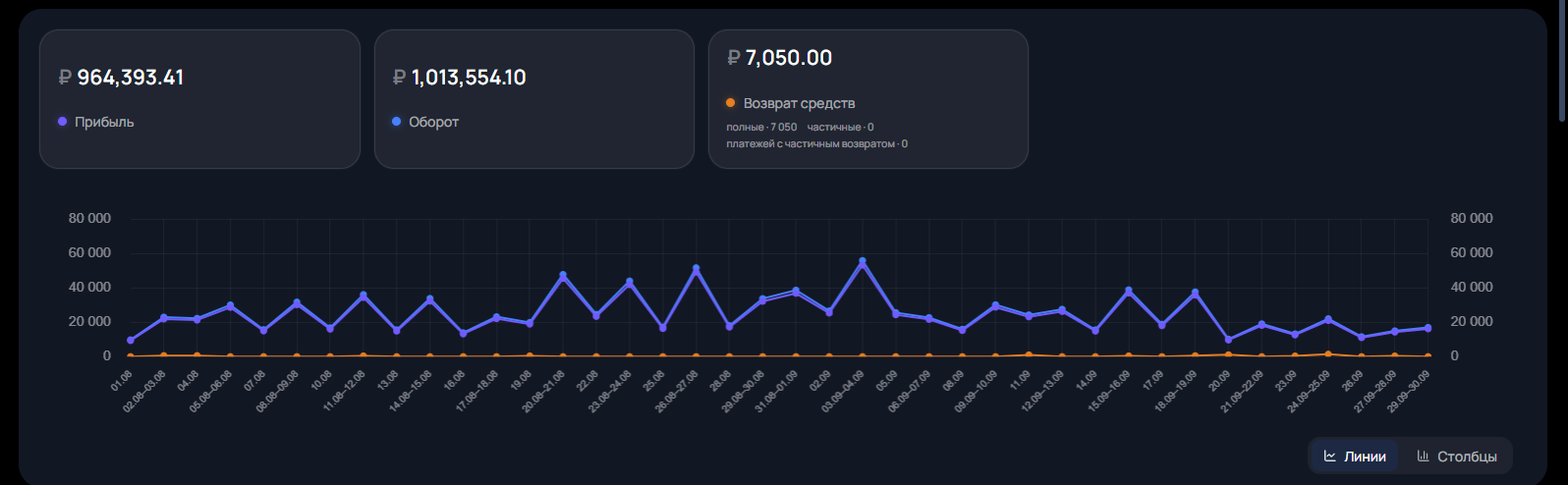Click the x-axis date label 12.09–13.09
This screenshot has width=1568, height=485.
click(1043, 391)
